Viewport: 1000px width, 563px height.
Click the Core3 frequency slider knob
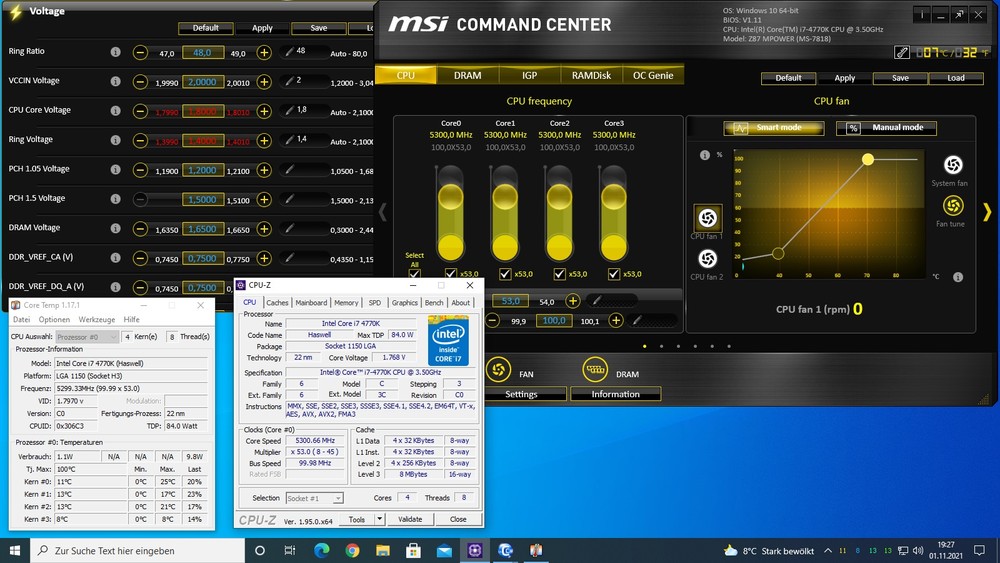click(x=614, y=197)
